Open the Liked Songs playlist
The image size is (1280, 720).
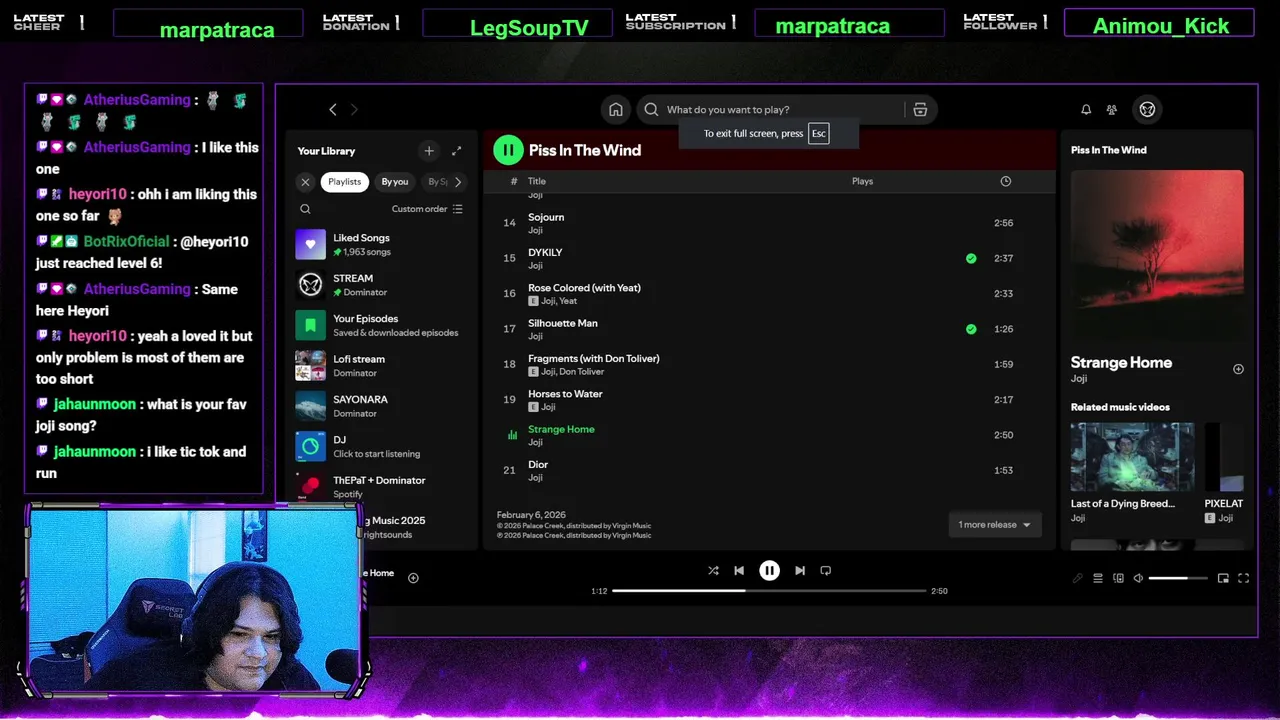pyautogui.click(x=380, y=244)
